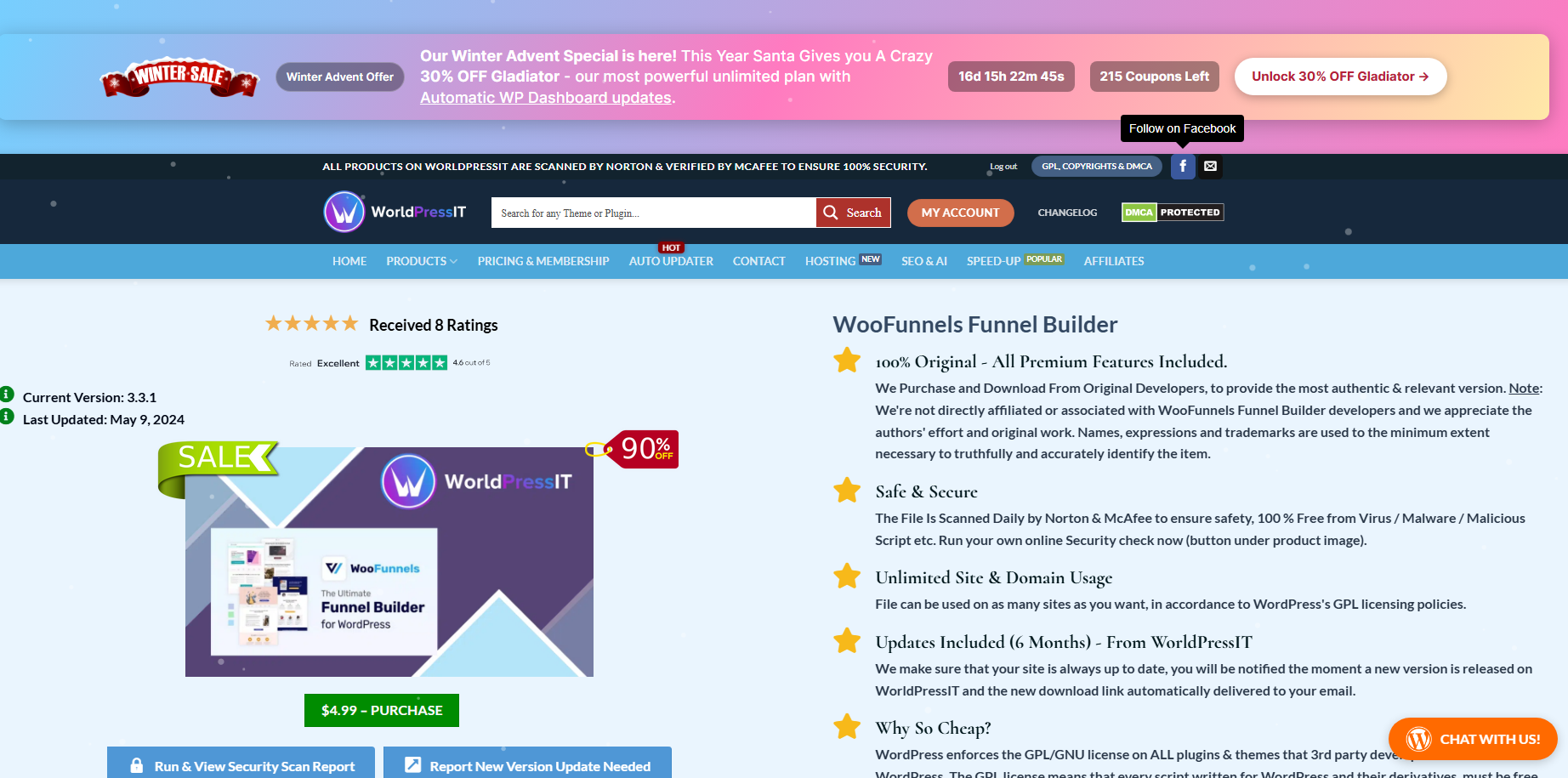This screenshot has height=778, width=1568.
Task: Click the WooFunnels product image thumbnail
Action: (x=389, y=561)
